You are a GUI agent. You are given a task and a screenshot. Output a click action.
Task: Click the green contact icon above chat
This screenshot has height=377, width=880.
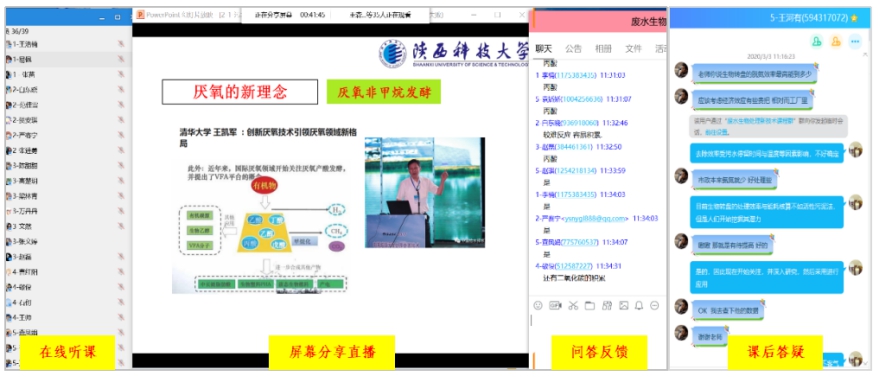tap(817, 41)
